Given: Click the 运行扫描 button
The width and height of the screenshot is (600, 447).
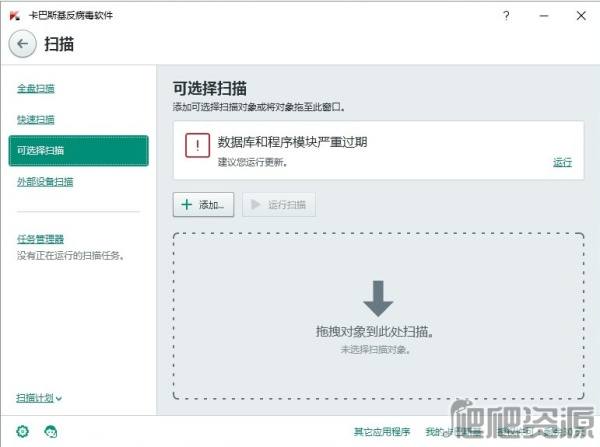Looking at the screenshot, I should pos(279,205).
